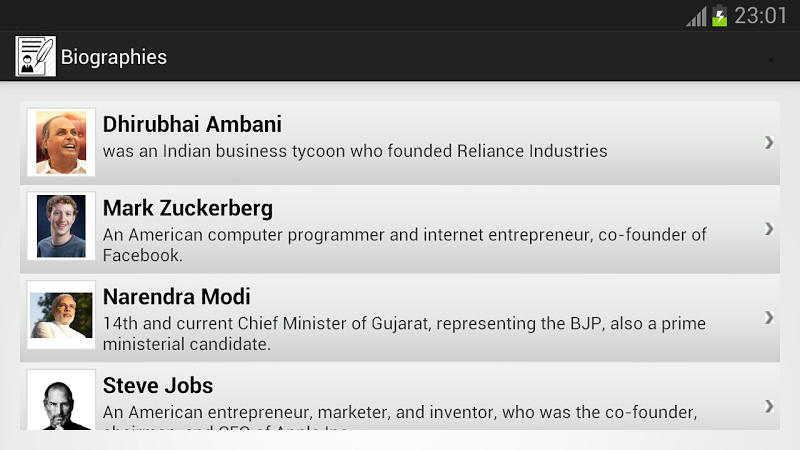Tap the Biographies app icon
Viewport: 800px width, 450px height.
tap(36, 56)
